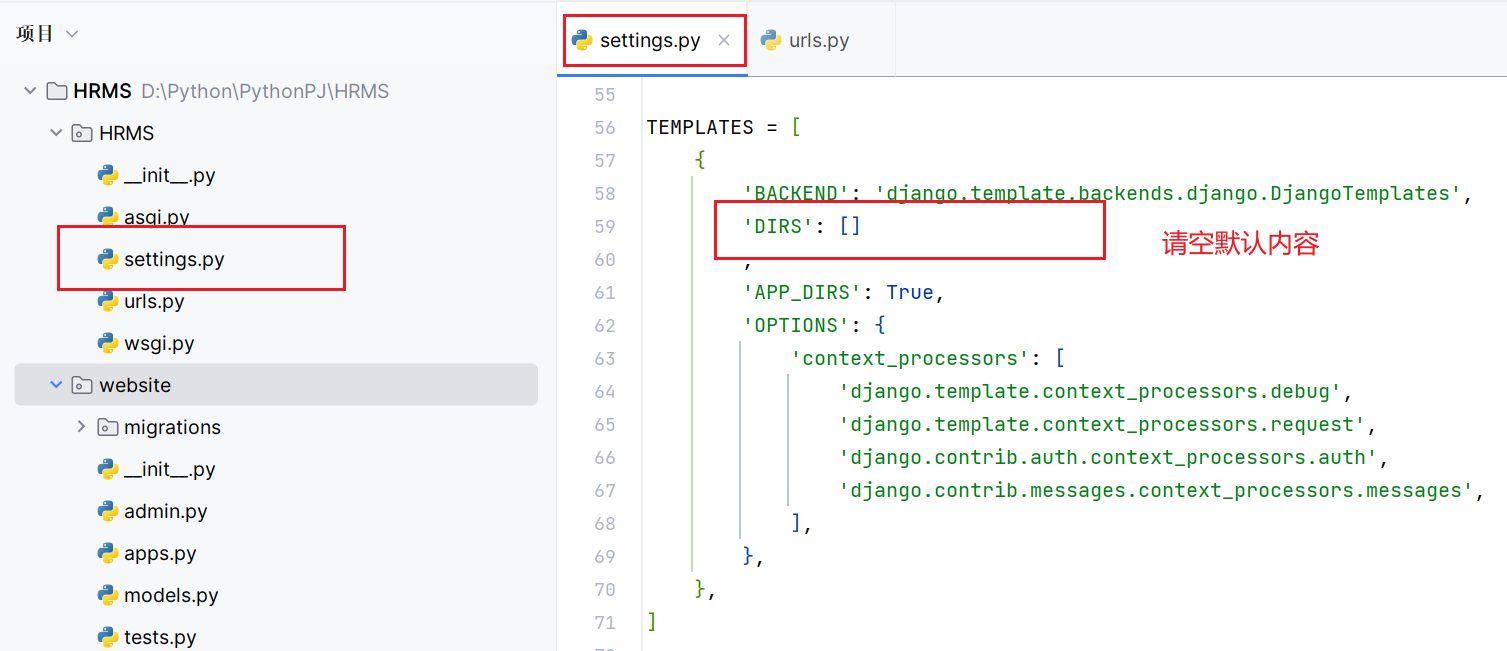
Task: Collapse the HRMS project root node
Action: click(x=29, y=91)
